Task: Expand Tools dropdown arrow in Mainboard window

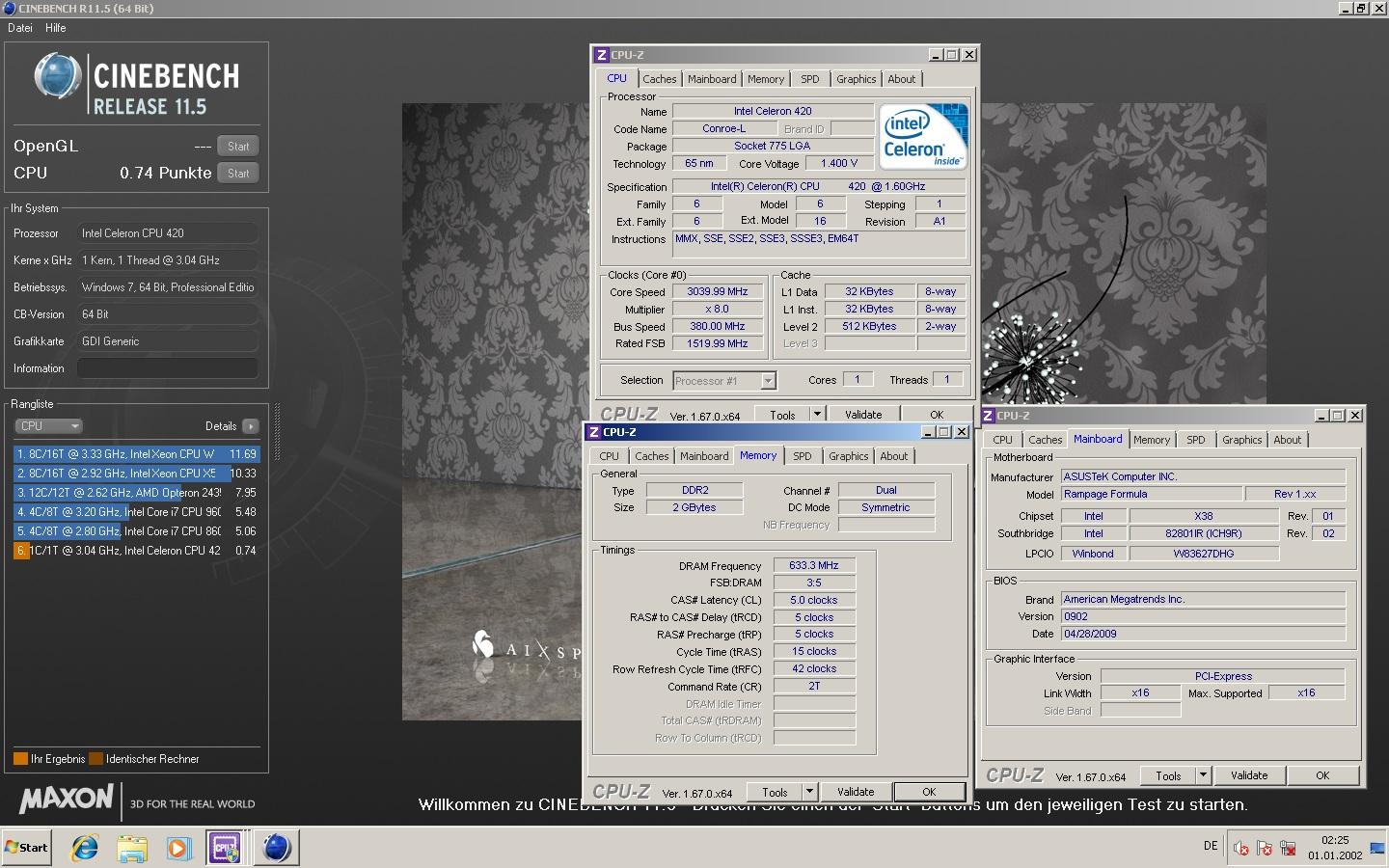Action: (1203, 775)
